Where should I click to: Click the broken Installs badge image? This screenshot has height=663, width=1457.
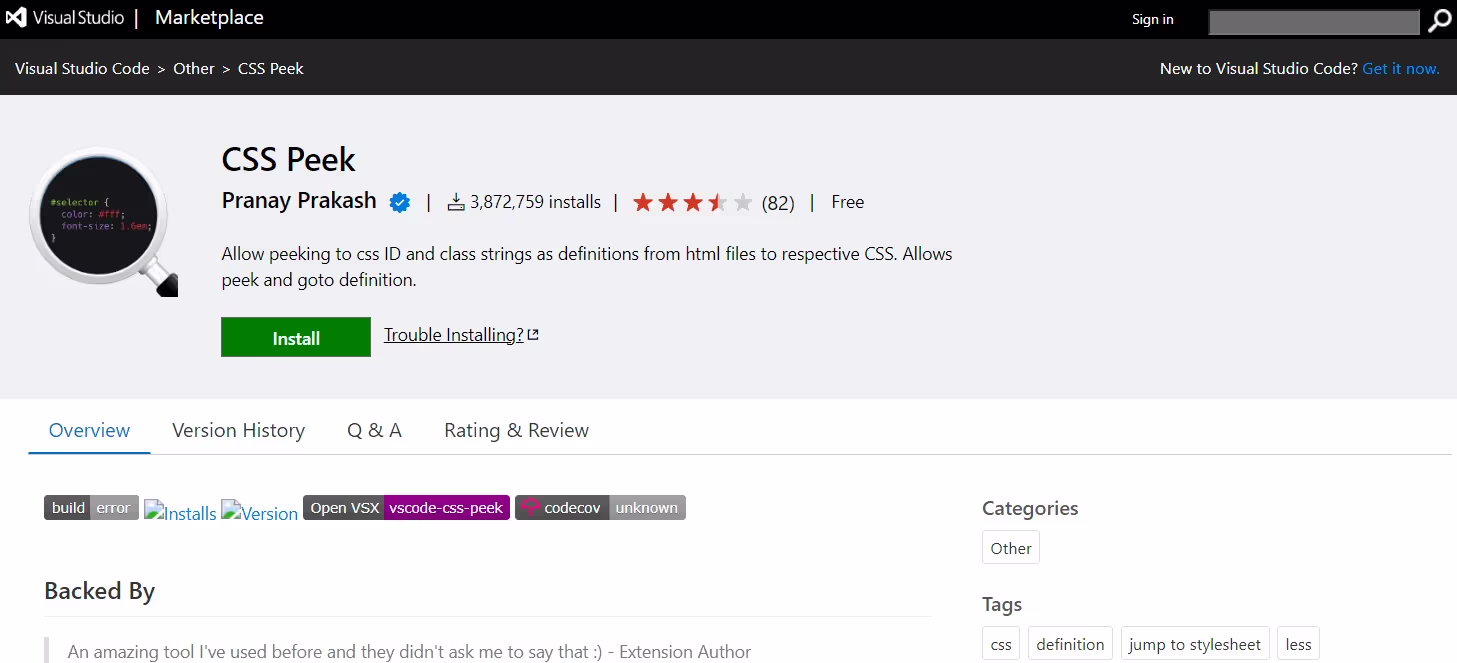(x=180, y=512)
